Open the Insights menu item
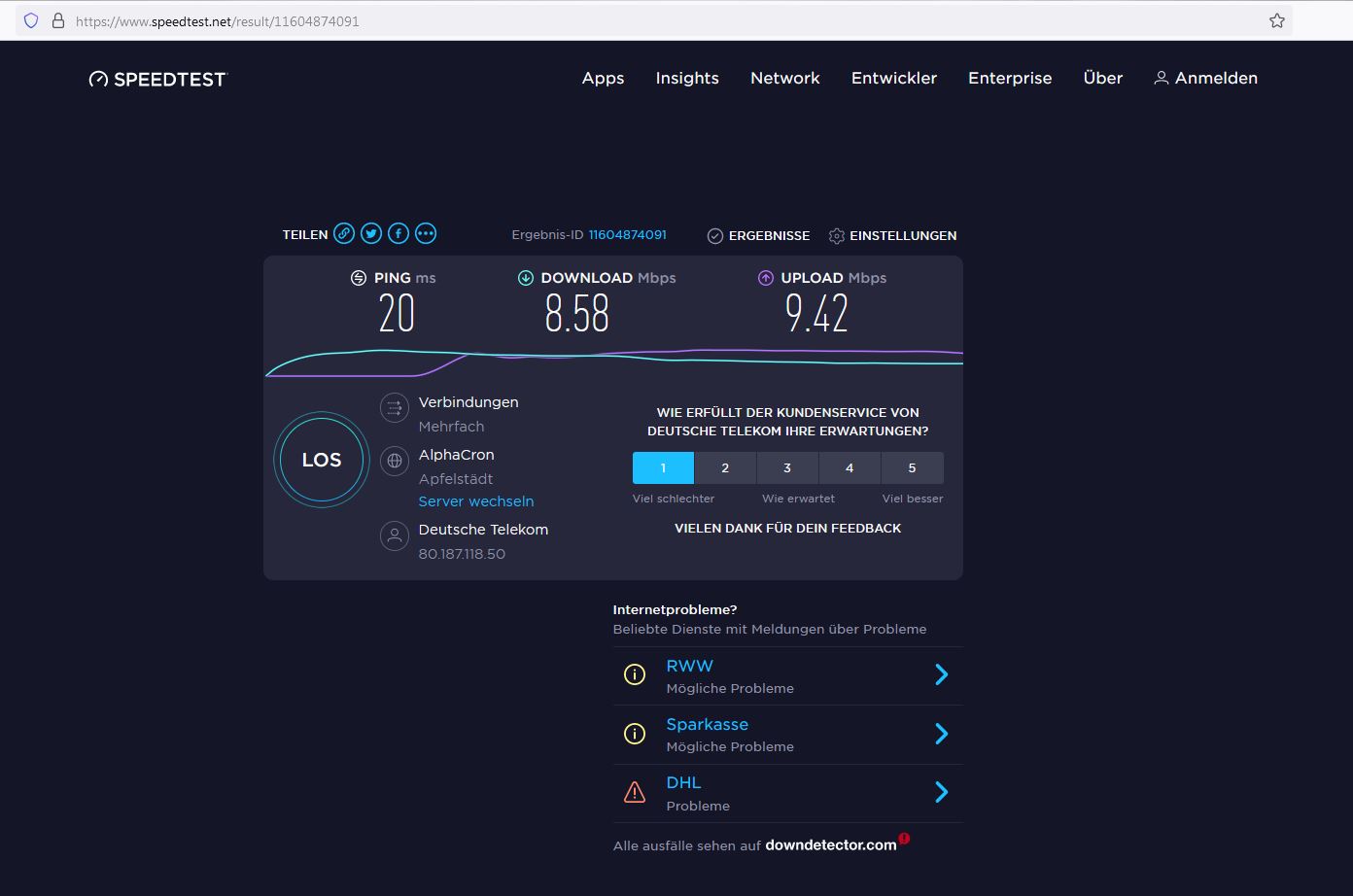The width and height of the screenshot is (1353, 896). point(687,78)
